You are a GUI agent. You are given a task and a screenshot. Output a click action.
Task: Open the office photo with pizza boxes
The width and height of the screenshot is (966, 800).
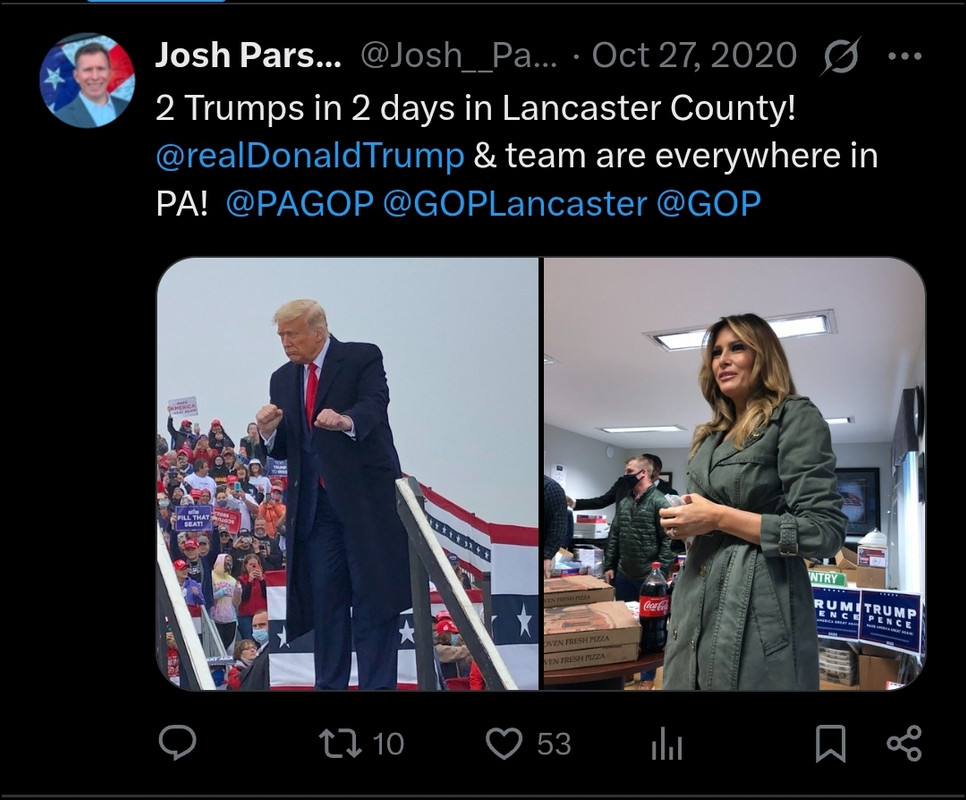point(734,474)
